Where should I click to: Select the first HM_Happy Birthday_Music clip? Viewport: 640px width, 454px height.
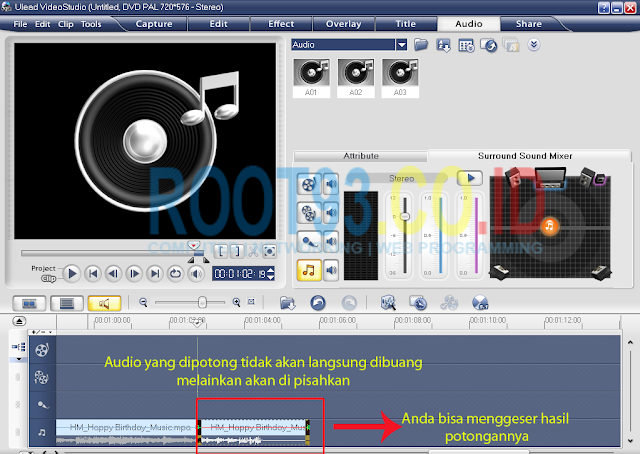pyautogui.click(x=127, y=432)
